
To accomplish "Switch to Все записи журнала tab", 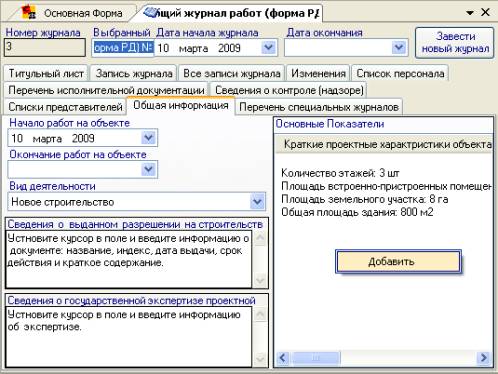I will tap(232, 73).
